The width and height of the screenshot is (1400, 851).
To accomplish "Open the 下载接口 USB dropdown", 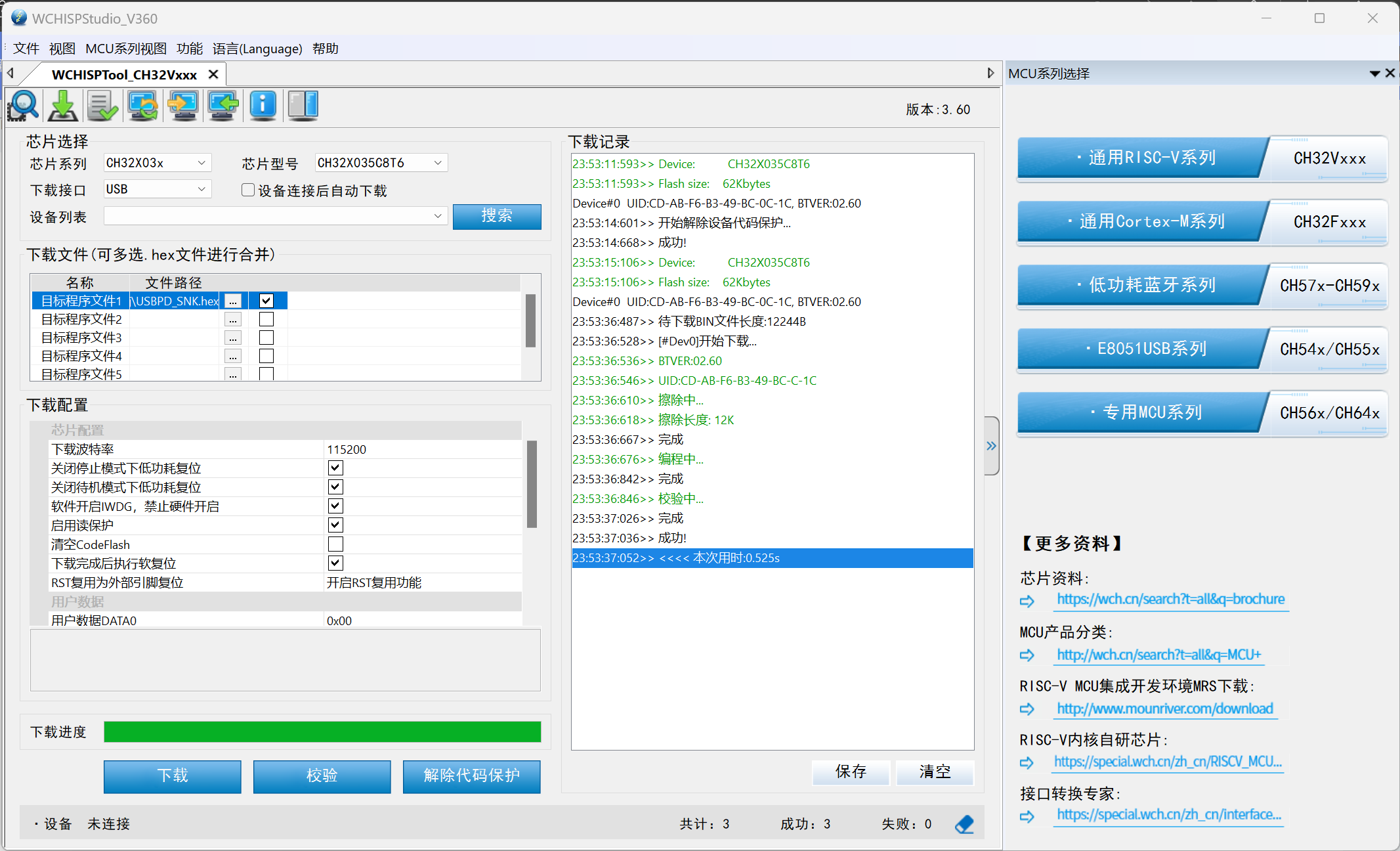I will coord(158,189).
